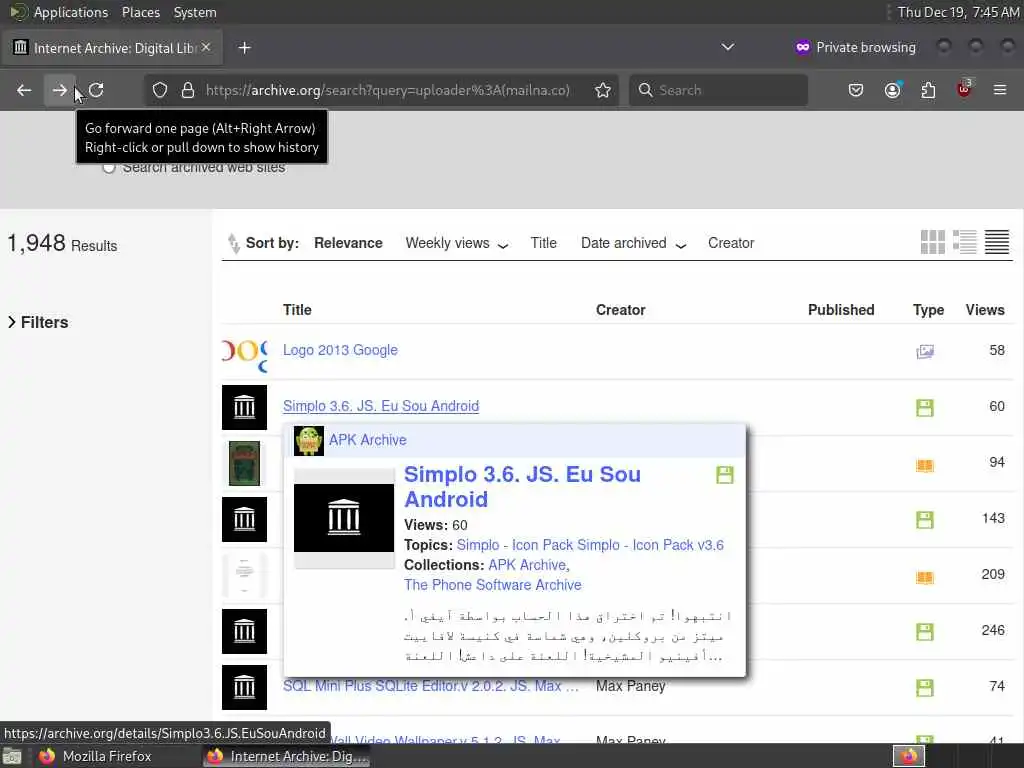Click software type icon in Simplo row
The image size is (1024, 768).
(x=925, y=408)
